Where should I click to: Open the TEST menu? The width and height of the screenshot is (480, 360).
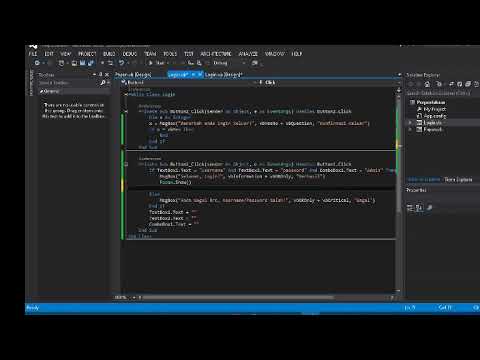pyautogui.click(x=189, y=54)
